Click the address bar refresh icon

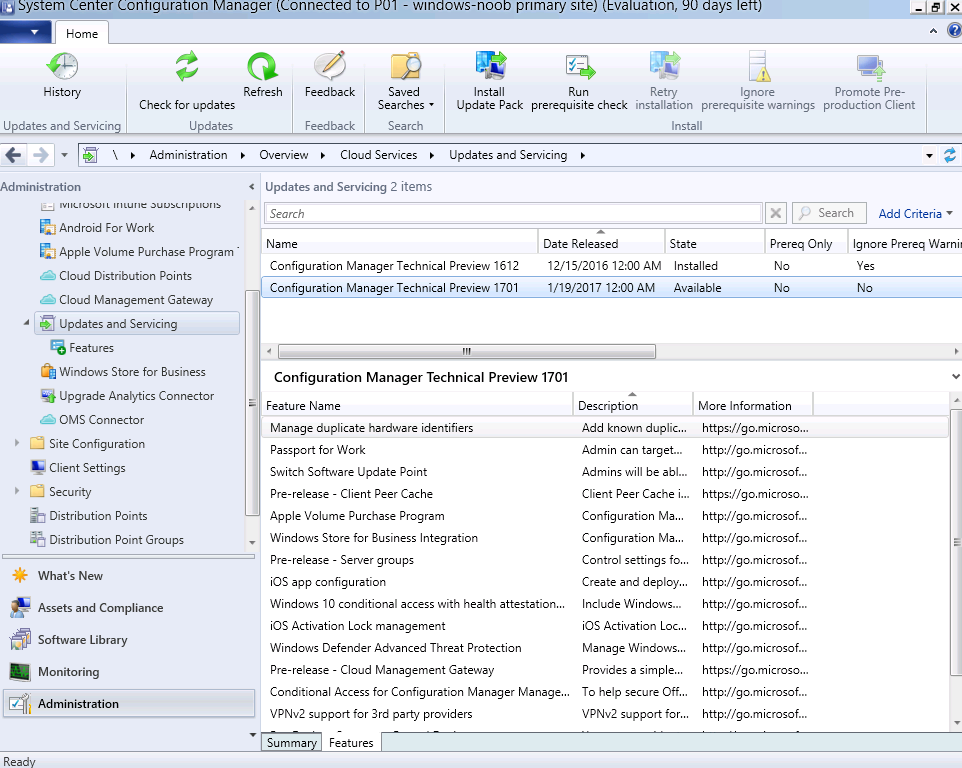point(950,155)
